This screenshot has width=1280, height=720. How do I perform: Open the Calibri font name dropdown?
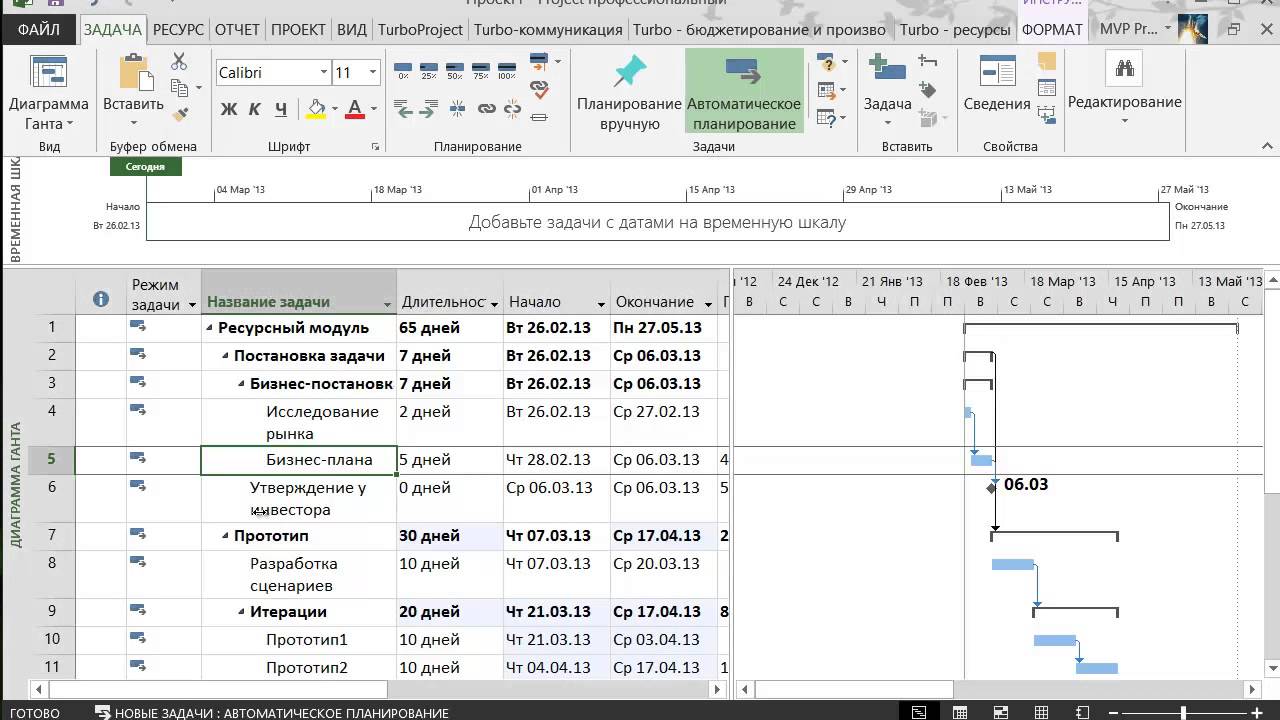[x=324, y=72]
